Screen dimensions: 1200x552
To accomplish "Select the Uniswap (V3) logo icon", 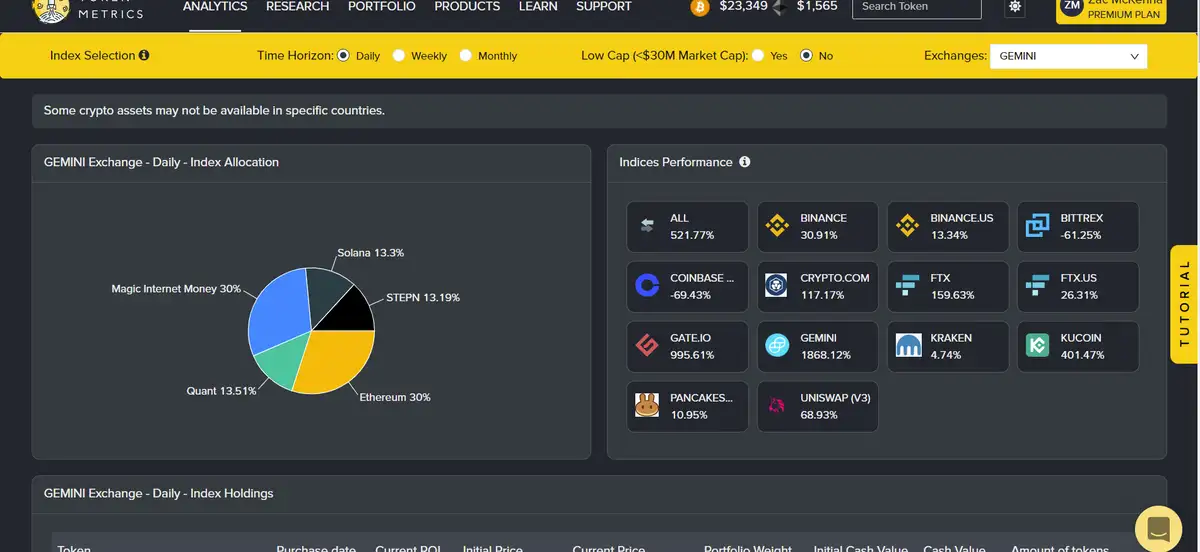I will [777, 406].
